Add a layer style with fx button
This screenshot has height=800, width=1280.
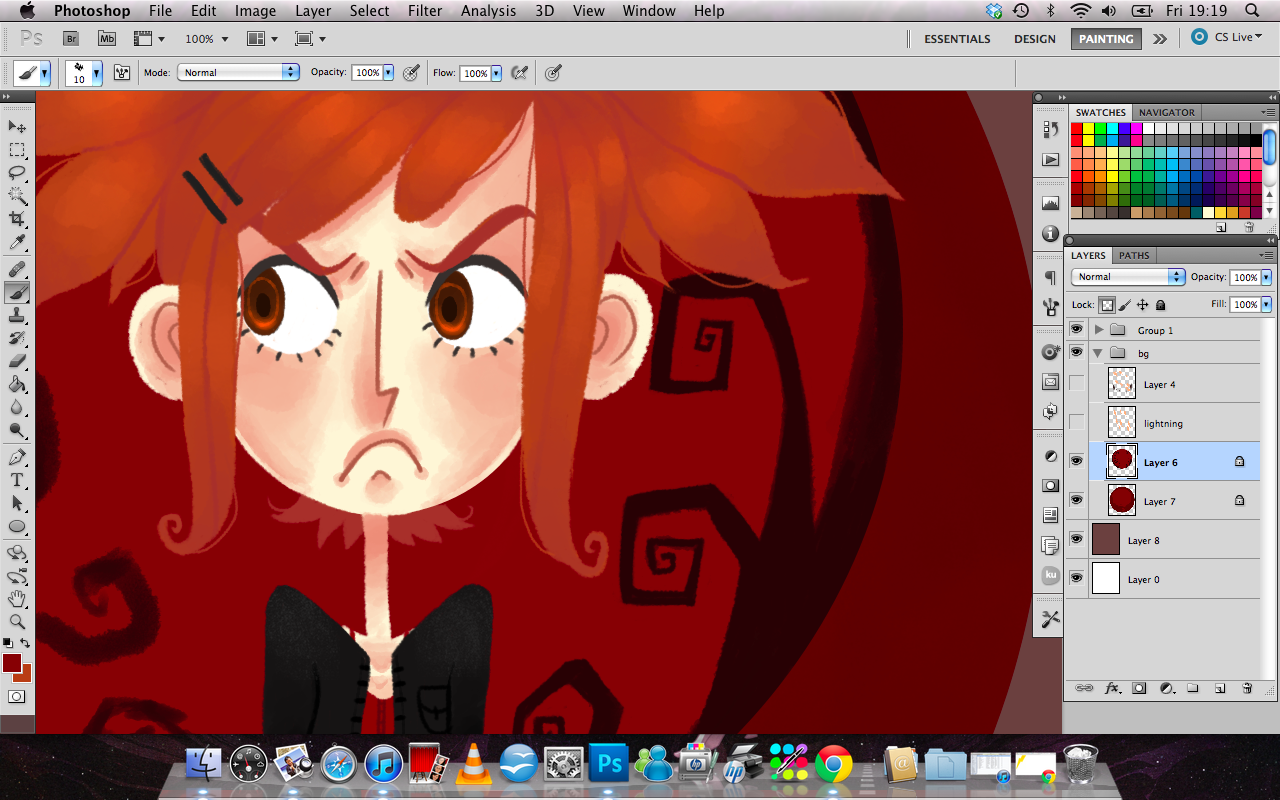click(1112, 688)
